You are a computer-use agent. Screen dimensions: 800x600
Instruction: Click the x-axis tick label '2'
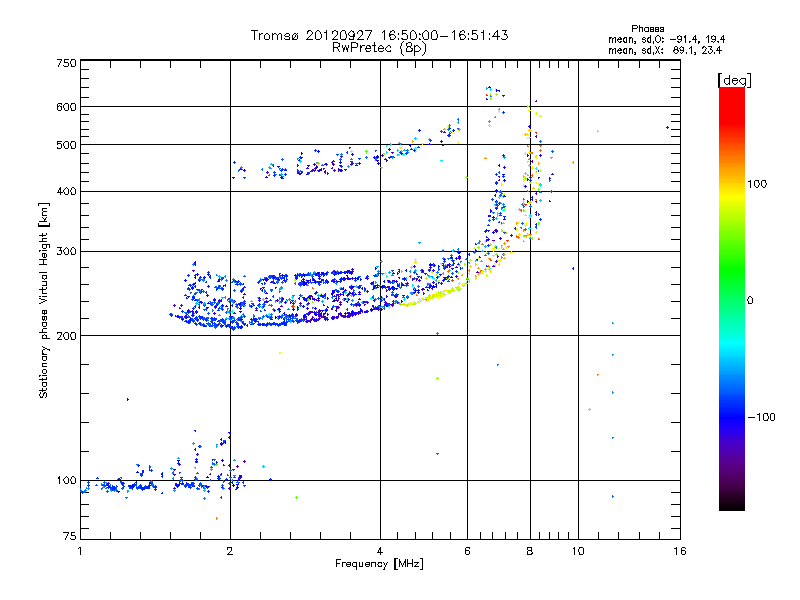click(230, 551)
